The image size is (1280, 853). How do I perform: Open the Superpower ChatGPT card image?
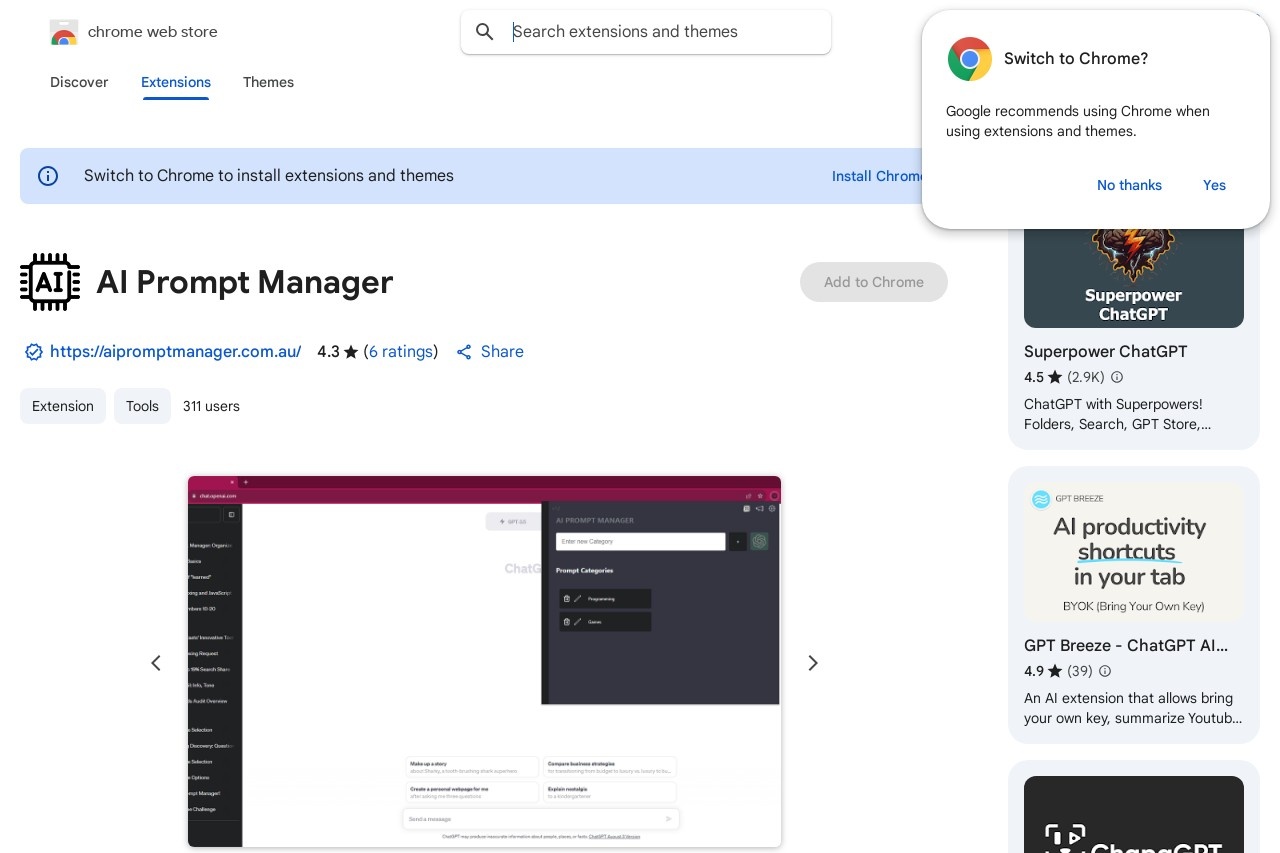pos(1134,278)
